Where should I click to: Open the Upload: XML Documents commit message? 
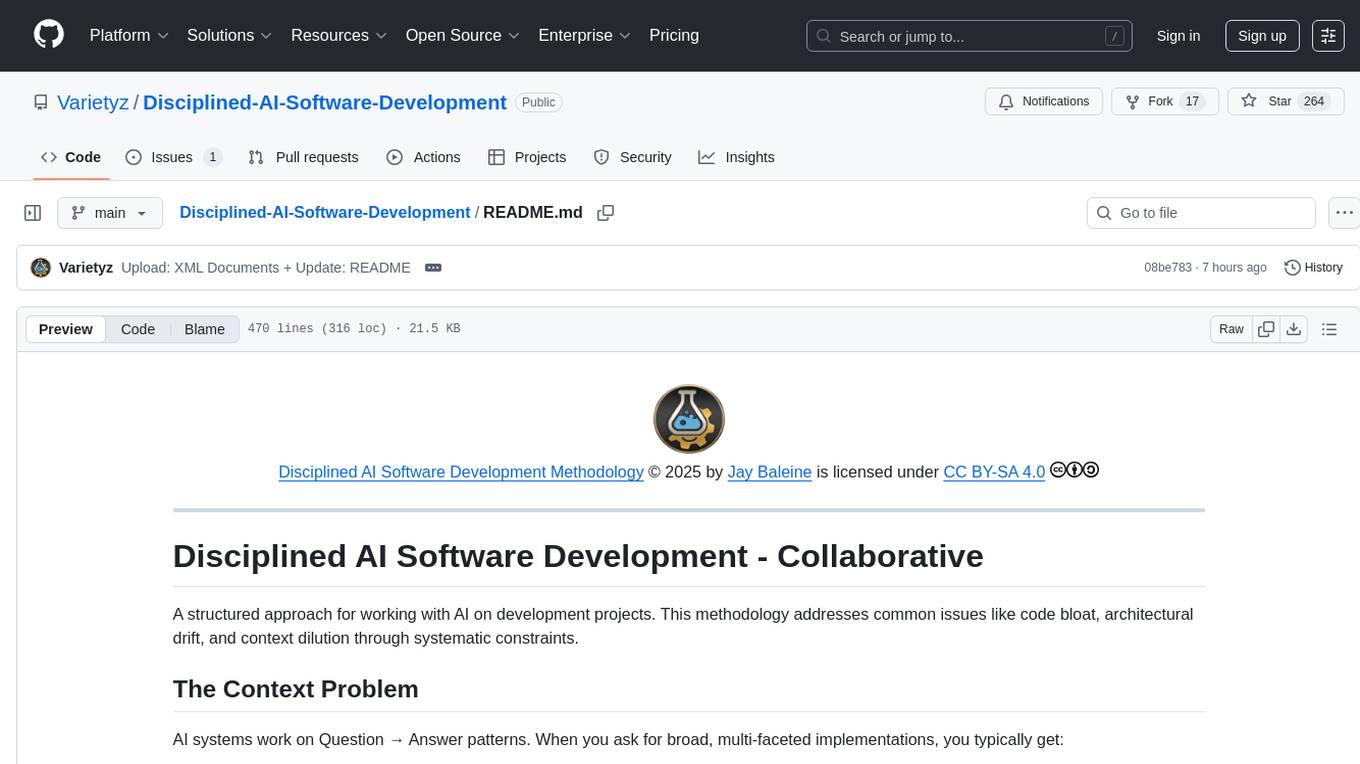coord(266,267)
